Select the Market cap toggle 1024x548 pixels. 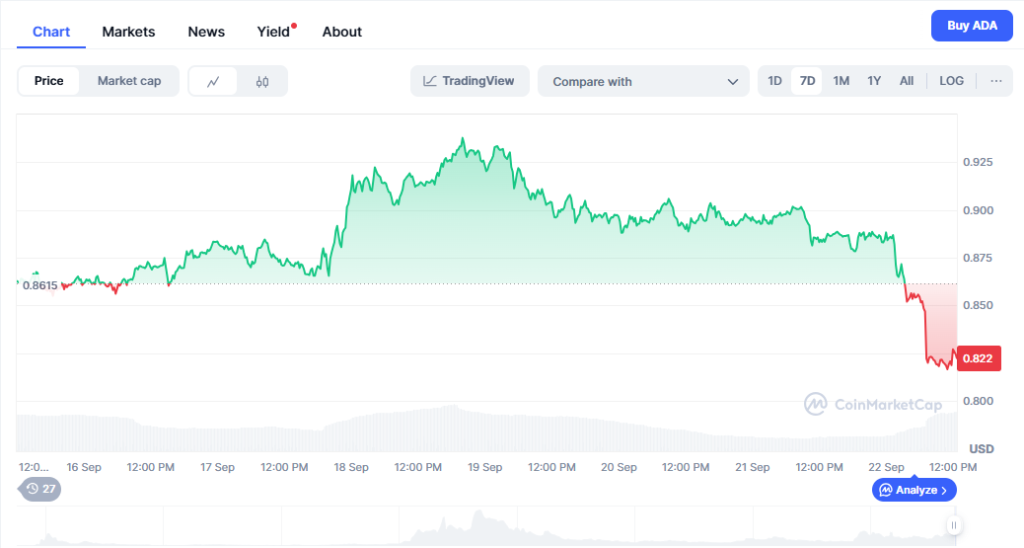click(129, 81)
